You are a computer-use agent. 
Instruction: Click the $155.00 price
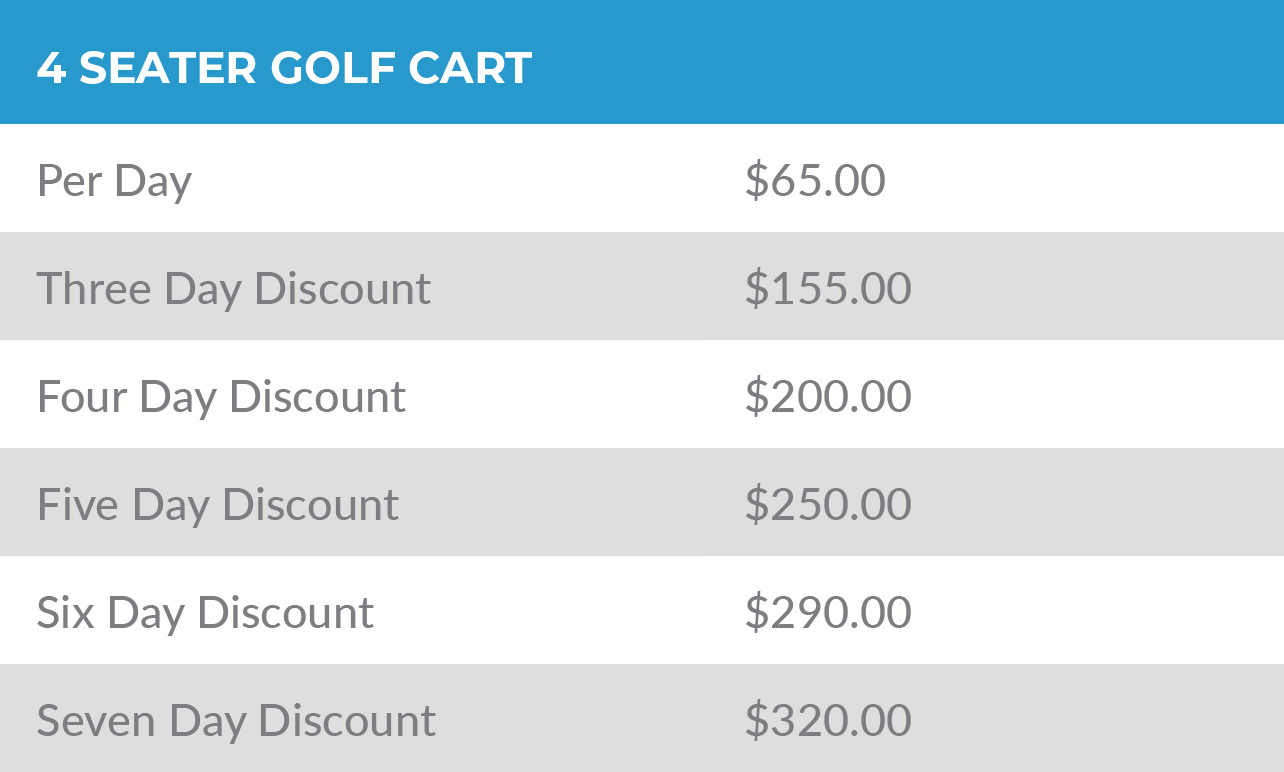pyautogui.click(x=828, y=289)
